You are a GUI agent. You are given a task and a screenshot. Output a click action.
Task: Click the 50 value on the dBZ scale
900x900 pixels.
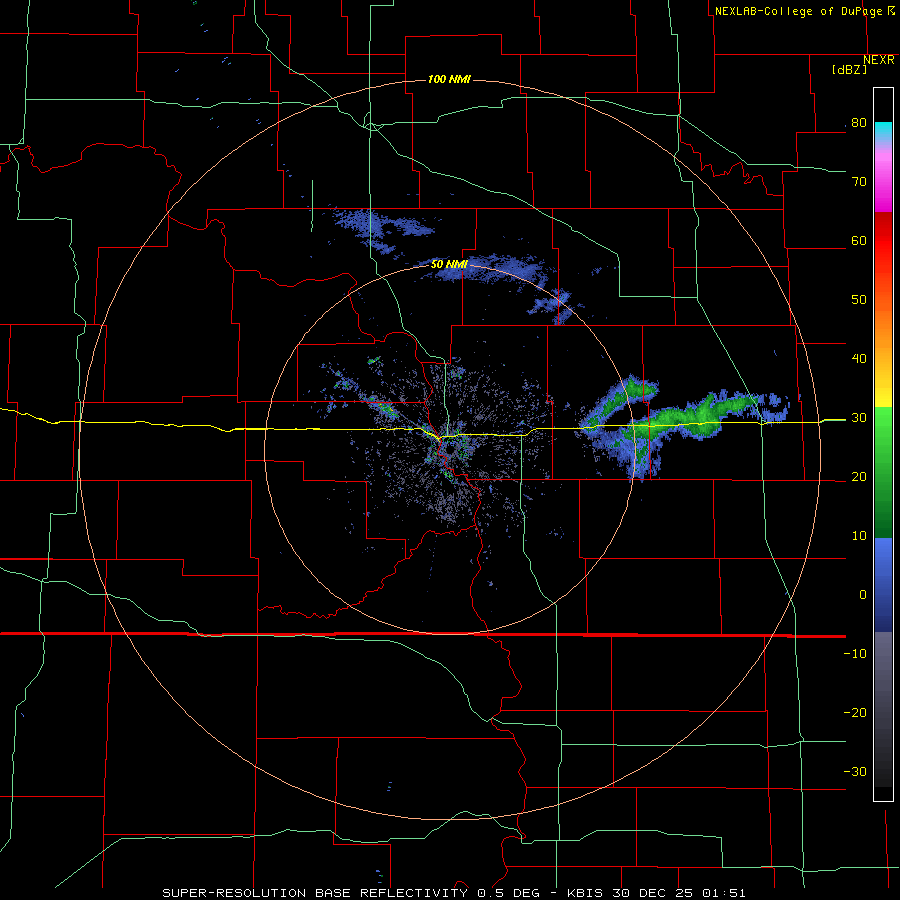click(x=859, y=300)
